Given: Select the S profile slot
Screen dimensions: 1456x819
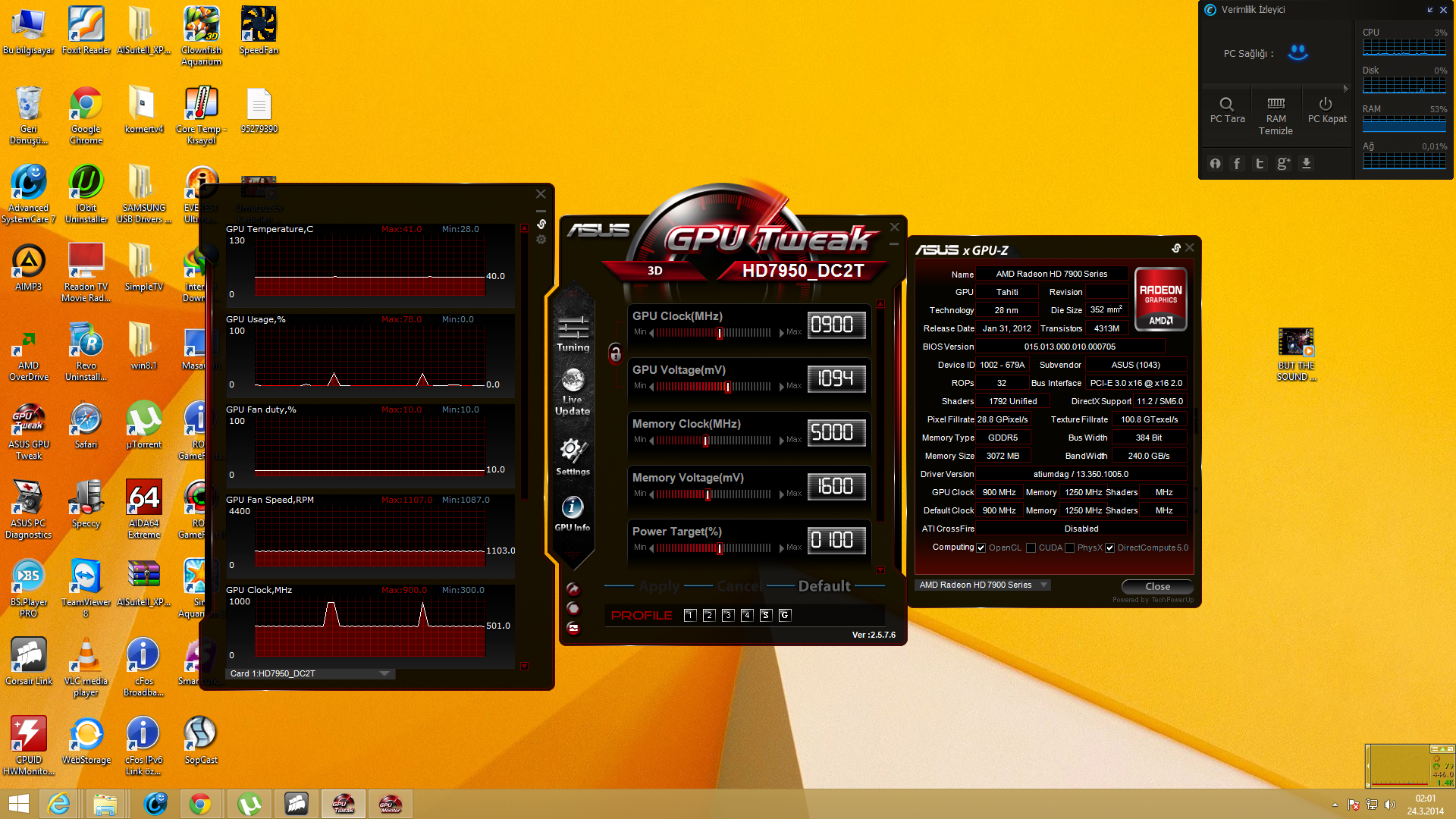Looking at the screenshot, I should pyautogui.click(x=766, y=615).
